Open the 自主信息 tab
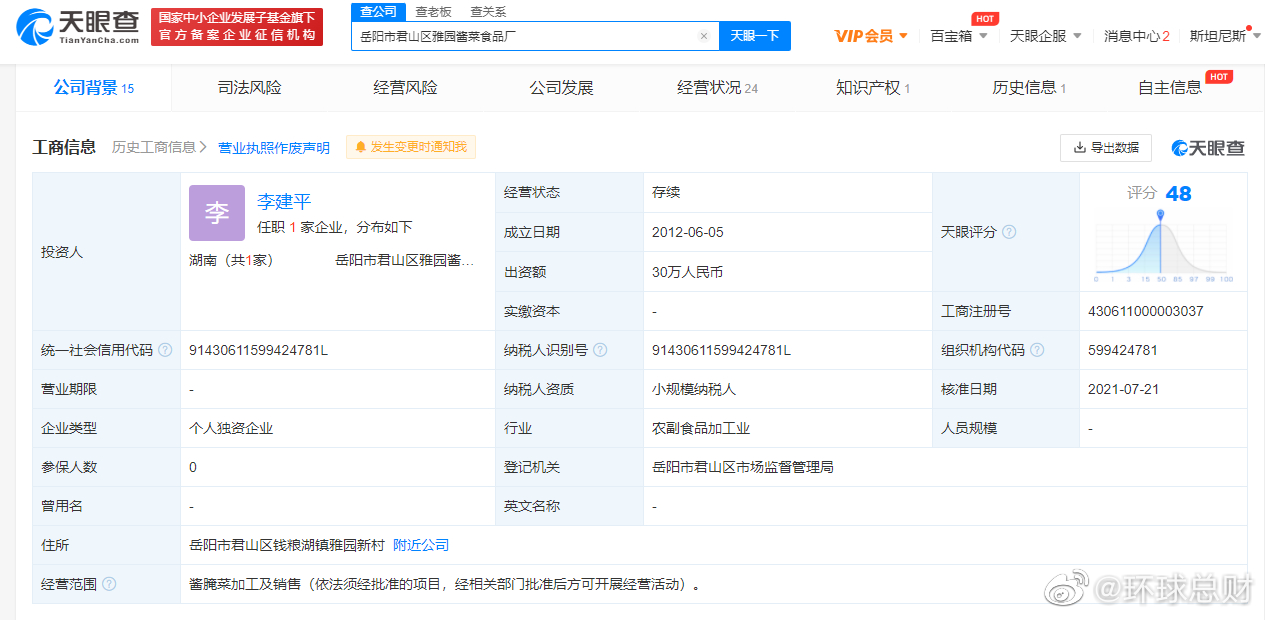The width and height of the screenshot is (1265, 620). pyautogui.click(x=1170, y=88)
